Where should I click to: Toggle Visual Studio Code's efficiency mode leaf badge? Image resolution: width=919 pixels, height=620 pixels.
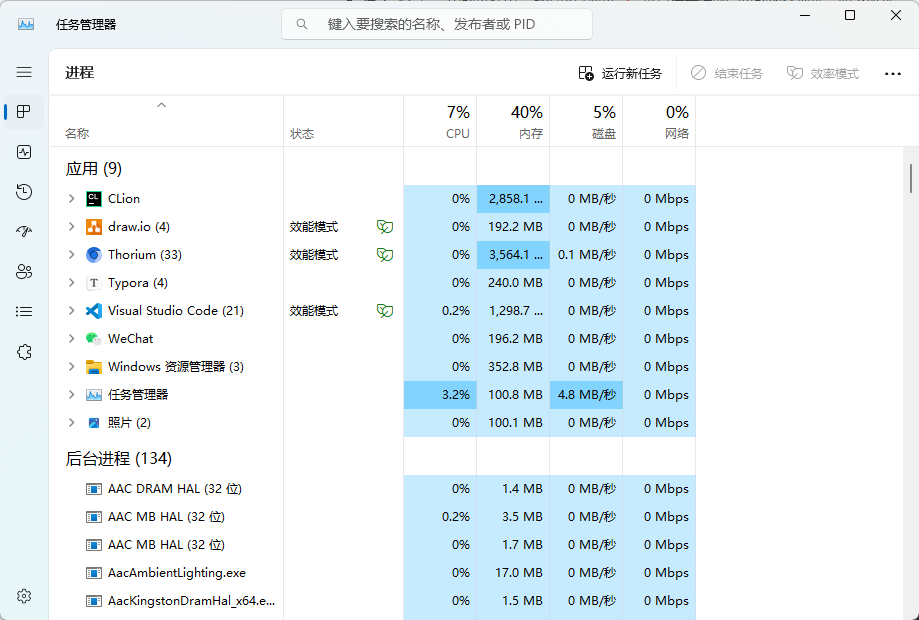[384, 311]
